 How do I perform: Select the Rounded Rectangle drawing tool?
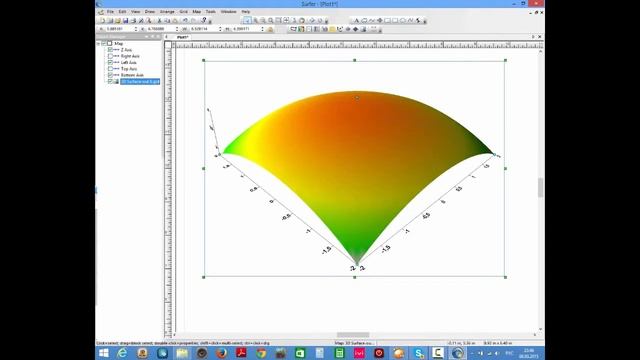pyautogui.click(x=395, y=20)
